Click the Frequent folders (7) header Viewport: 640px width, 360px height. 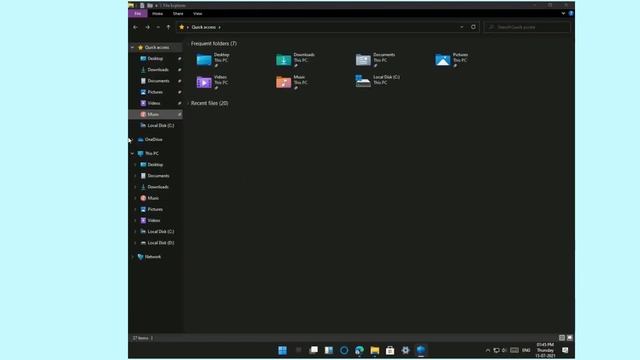click(x=214, y=43)
